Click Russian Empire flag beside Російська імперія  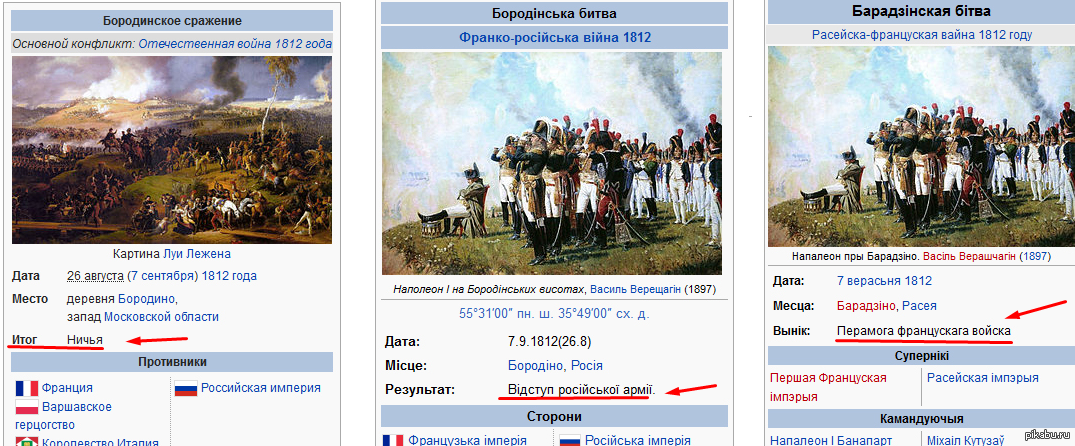pyautogui.click(x=570, y=441)
